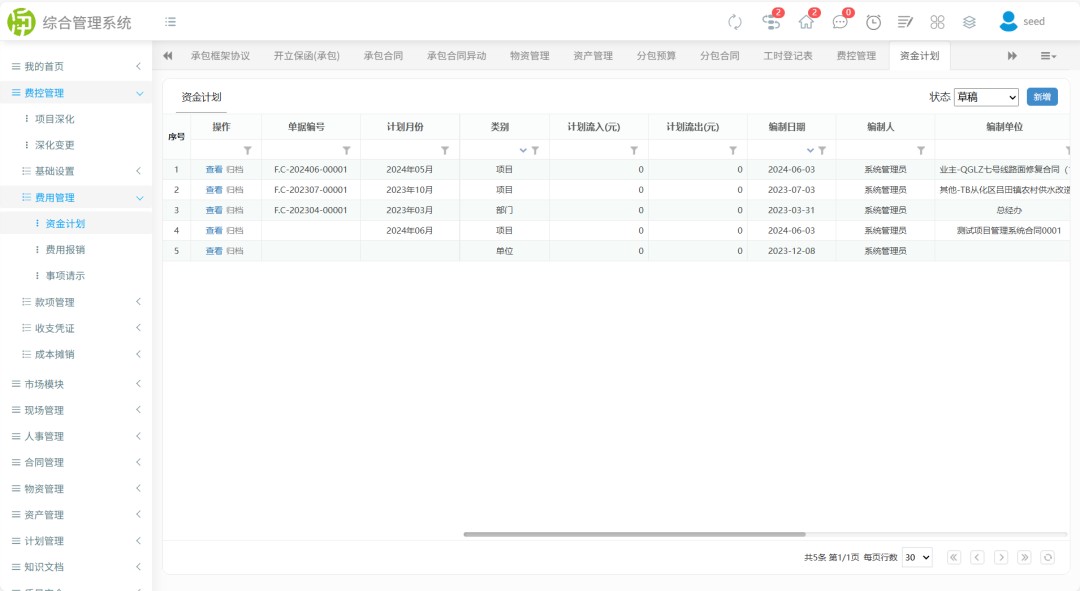Open the 状态 dropdown showing 草稿
Viewport: 1080px width, 591px height.
tap(985, 97)
